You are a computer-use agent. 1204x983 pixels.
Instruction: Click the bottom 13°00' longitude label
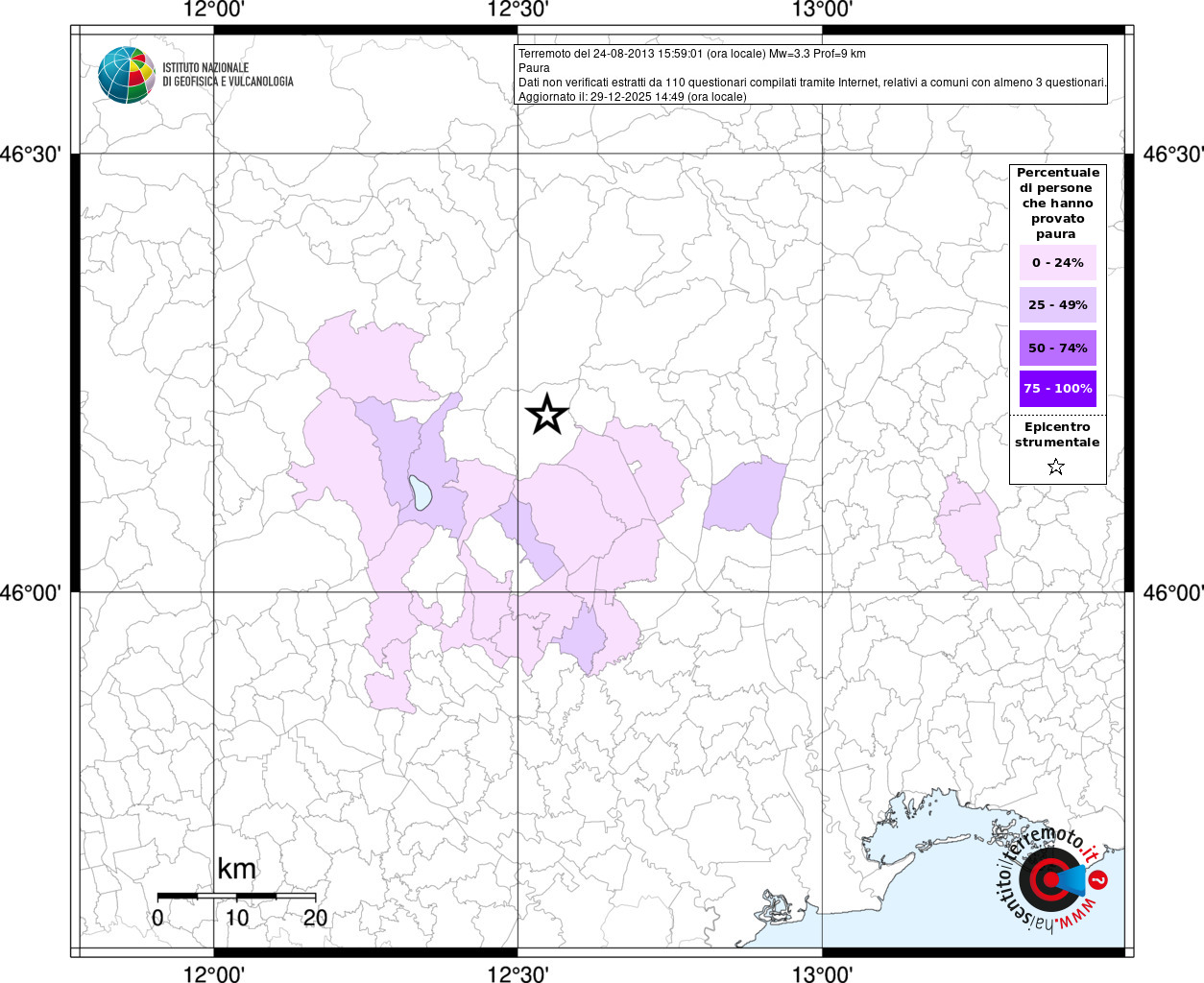point(823,973)
